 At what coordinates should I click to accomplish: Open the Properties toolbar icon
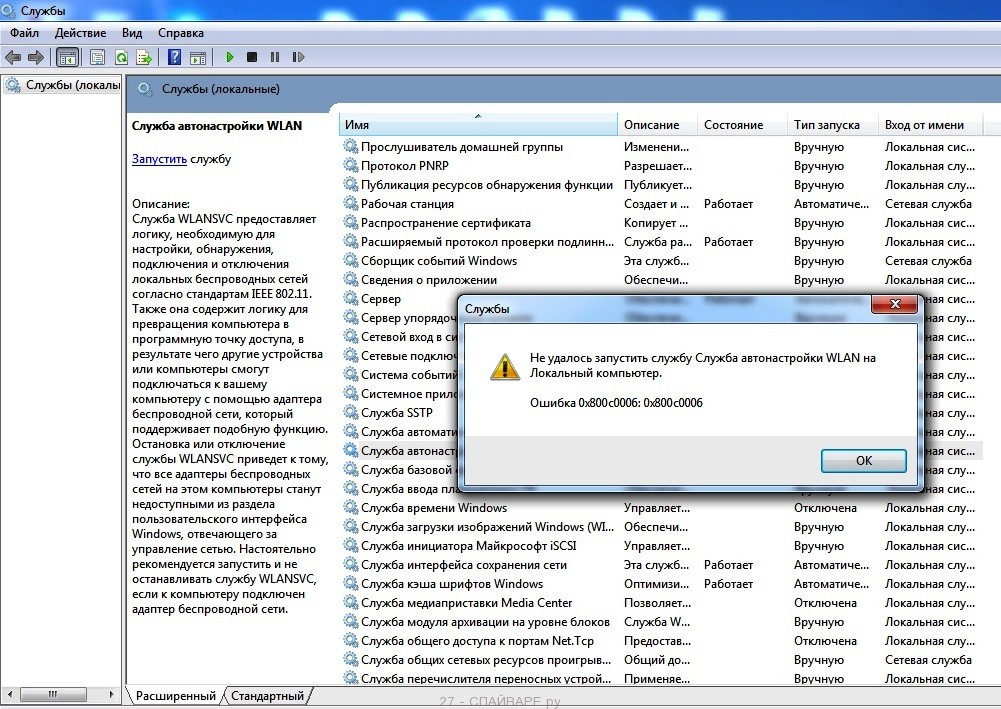97,57
